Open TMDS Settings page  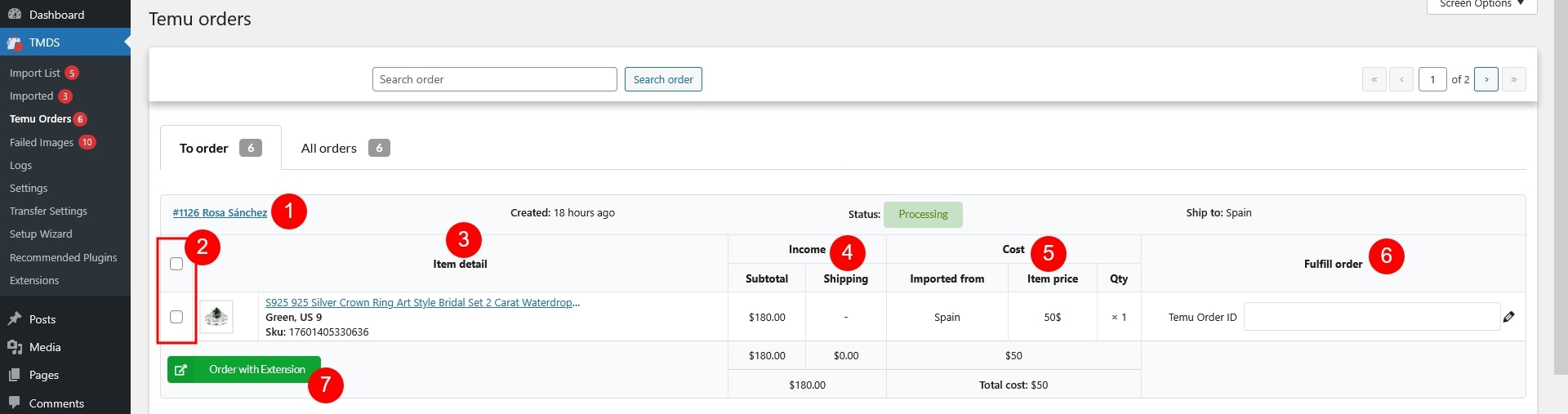click(x=29, y=188)
